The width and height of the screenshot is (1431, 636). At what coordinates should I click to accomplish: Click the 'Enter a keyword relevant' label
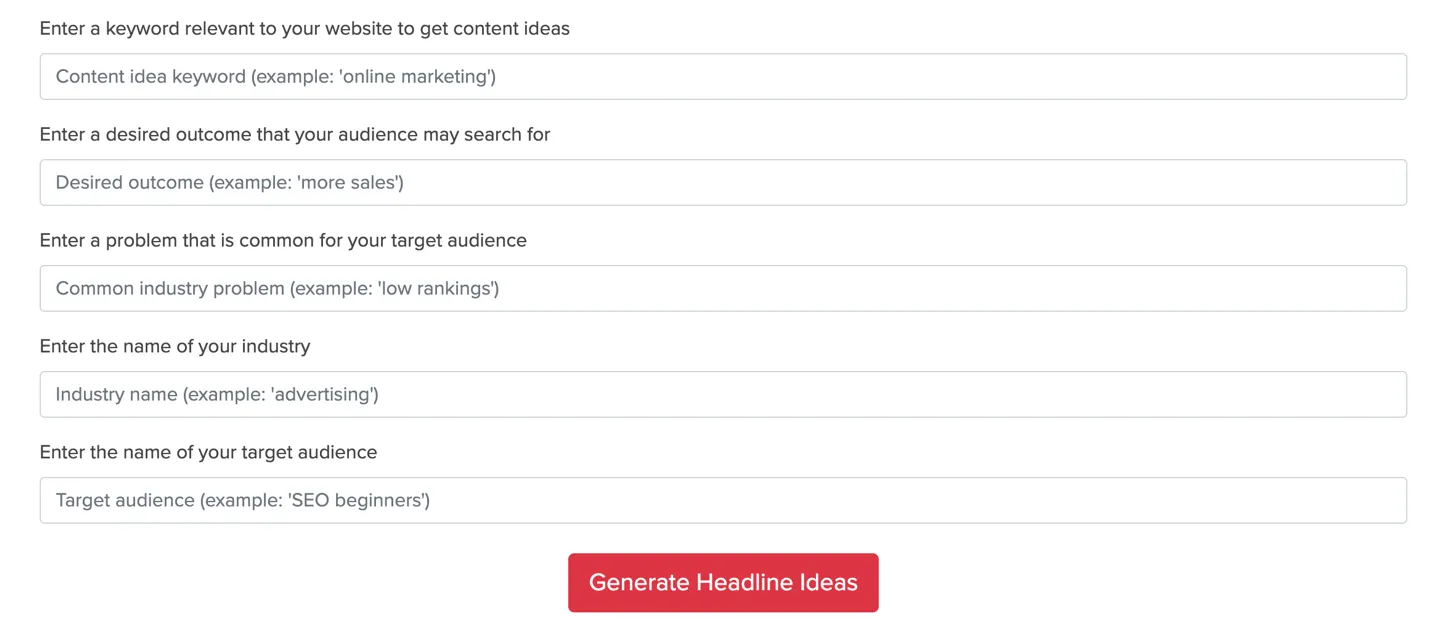point(304,29)
